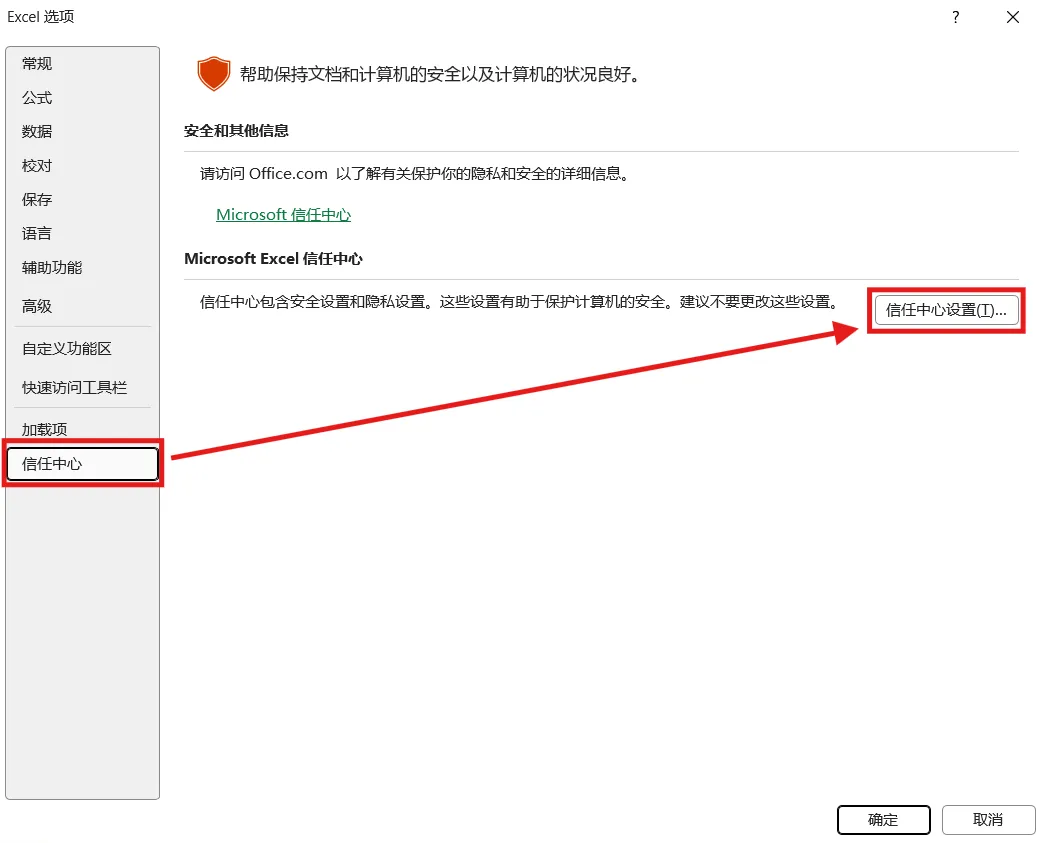
Task: Click the sentence starting 请访问 Office.com
Action: point(415,174)
